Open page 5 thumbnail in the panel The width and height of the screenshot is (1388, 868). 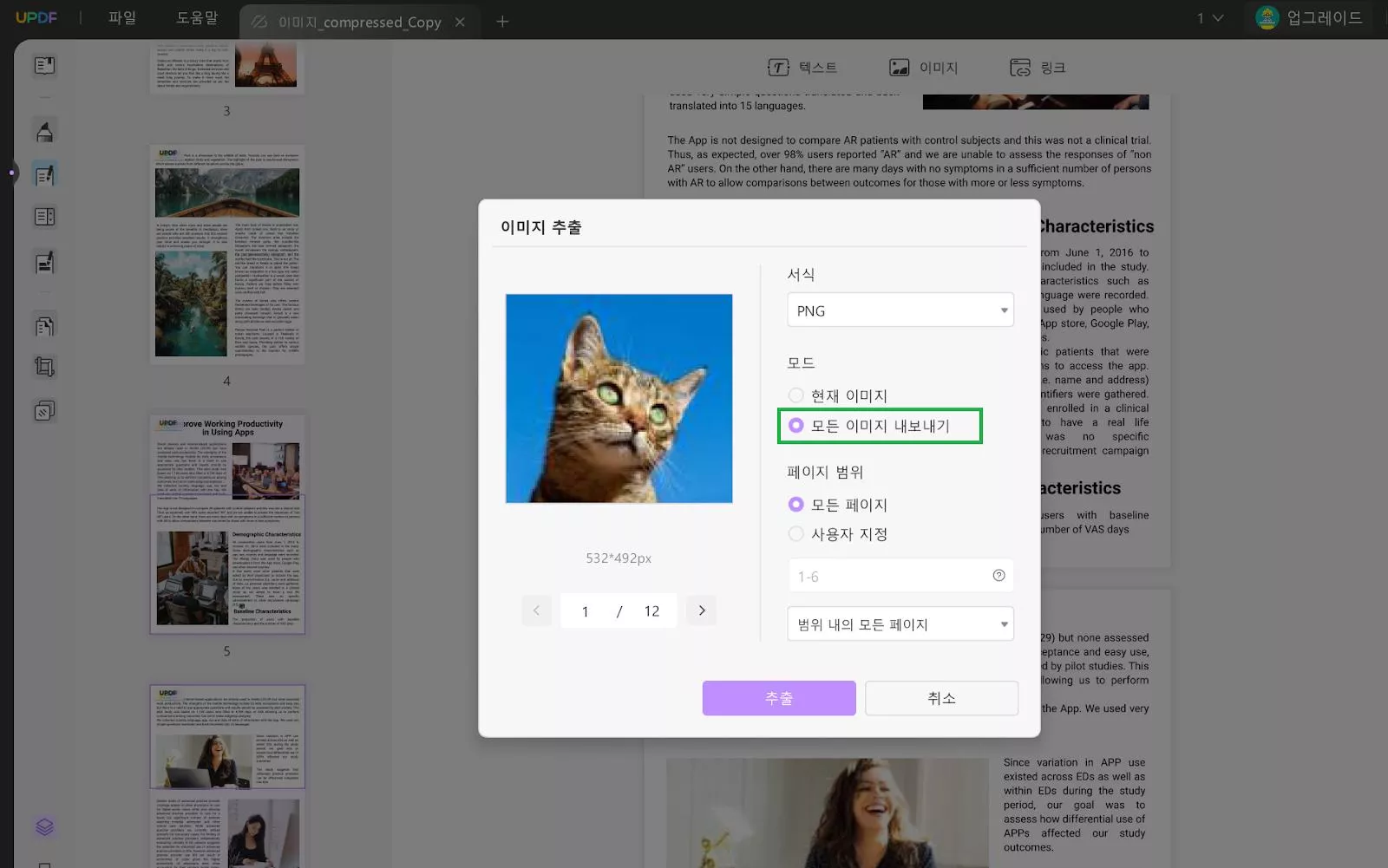tap(227, 524)
